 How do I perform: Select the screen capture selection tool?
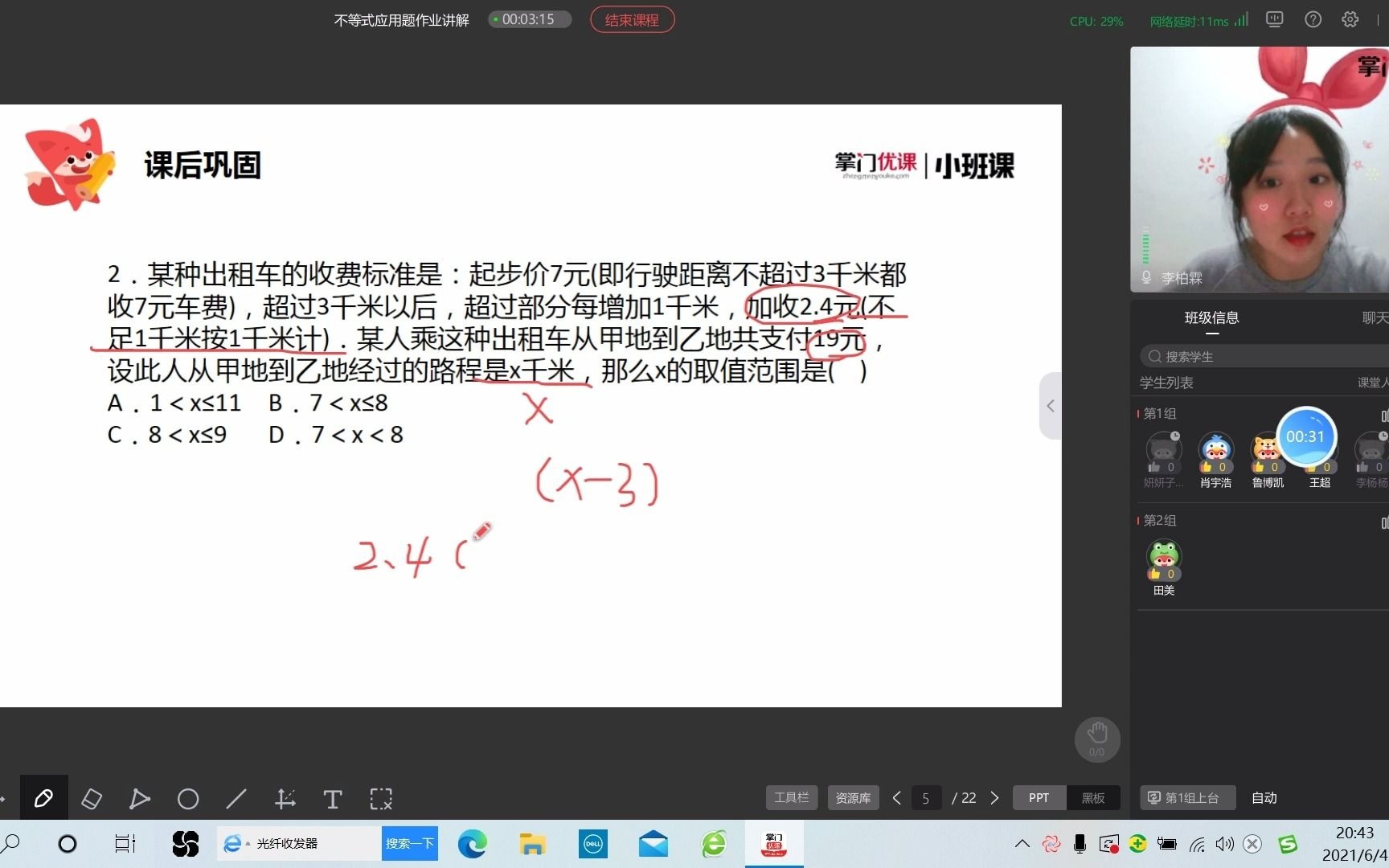[380, 798]
